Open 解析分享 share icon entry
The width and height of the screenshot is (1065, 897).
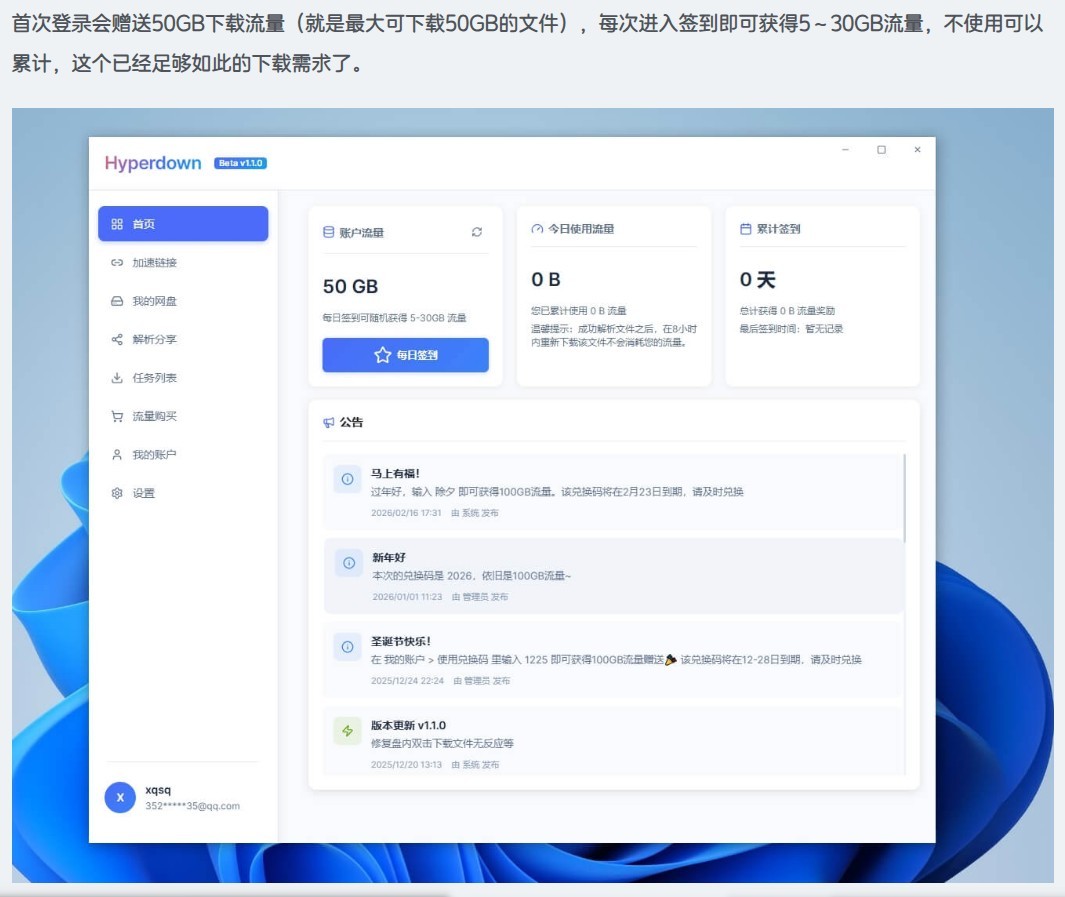(x=117, y=340)
